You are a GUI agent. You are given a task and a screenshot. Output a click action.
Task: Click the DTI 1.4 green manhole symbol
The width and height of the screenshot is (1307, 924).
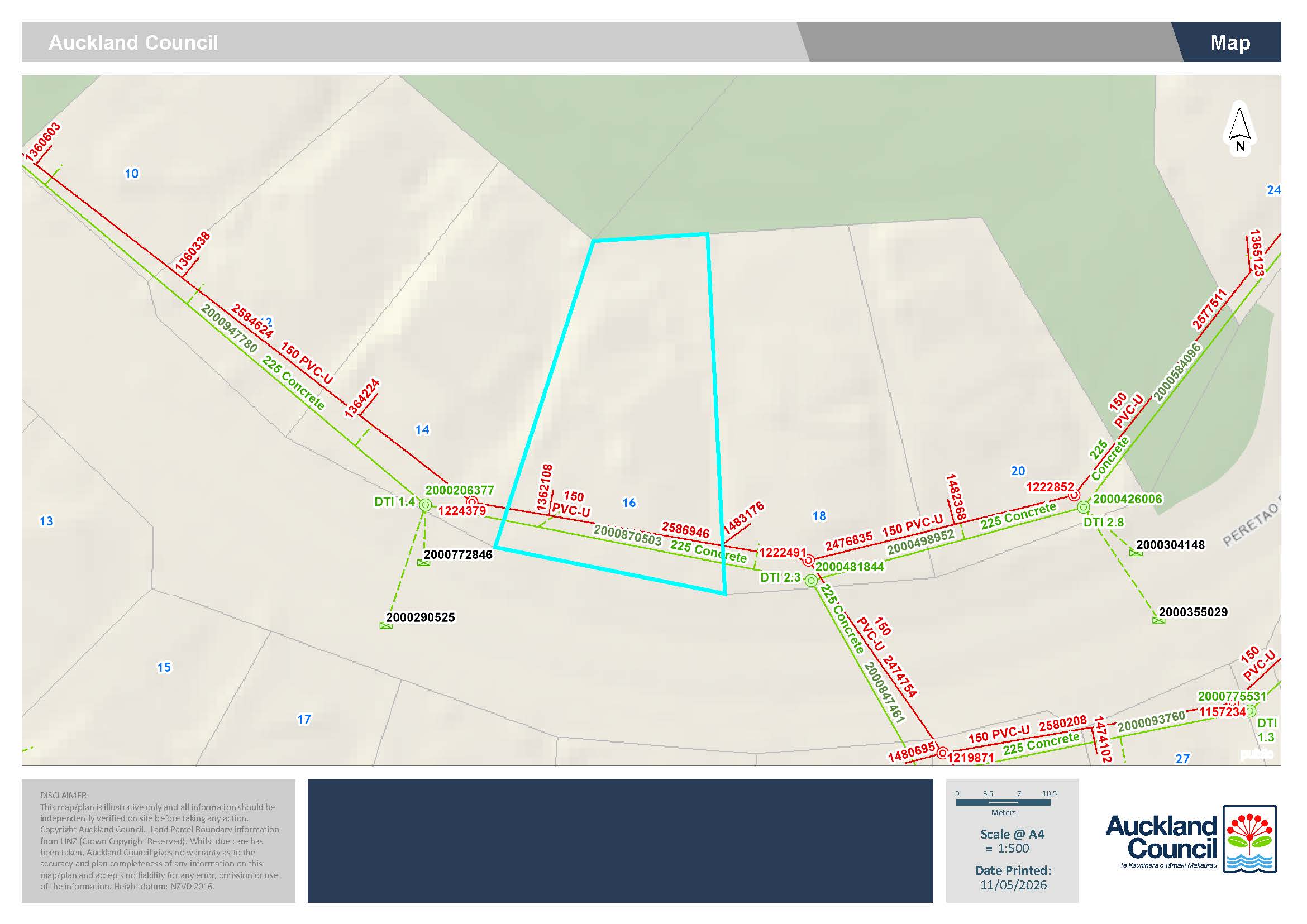click(425, 505)
